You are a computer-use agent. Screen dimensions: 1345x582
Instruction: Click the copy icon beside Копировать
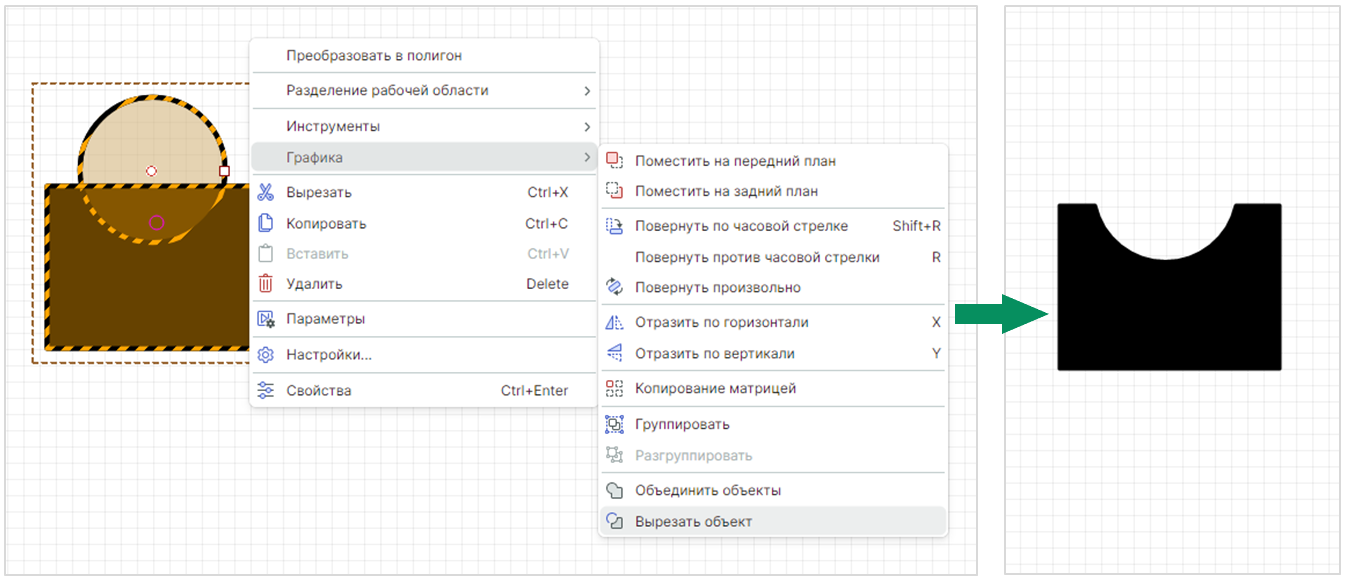(x=266, y=223)
